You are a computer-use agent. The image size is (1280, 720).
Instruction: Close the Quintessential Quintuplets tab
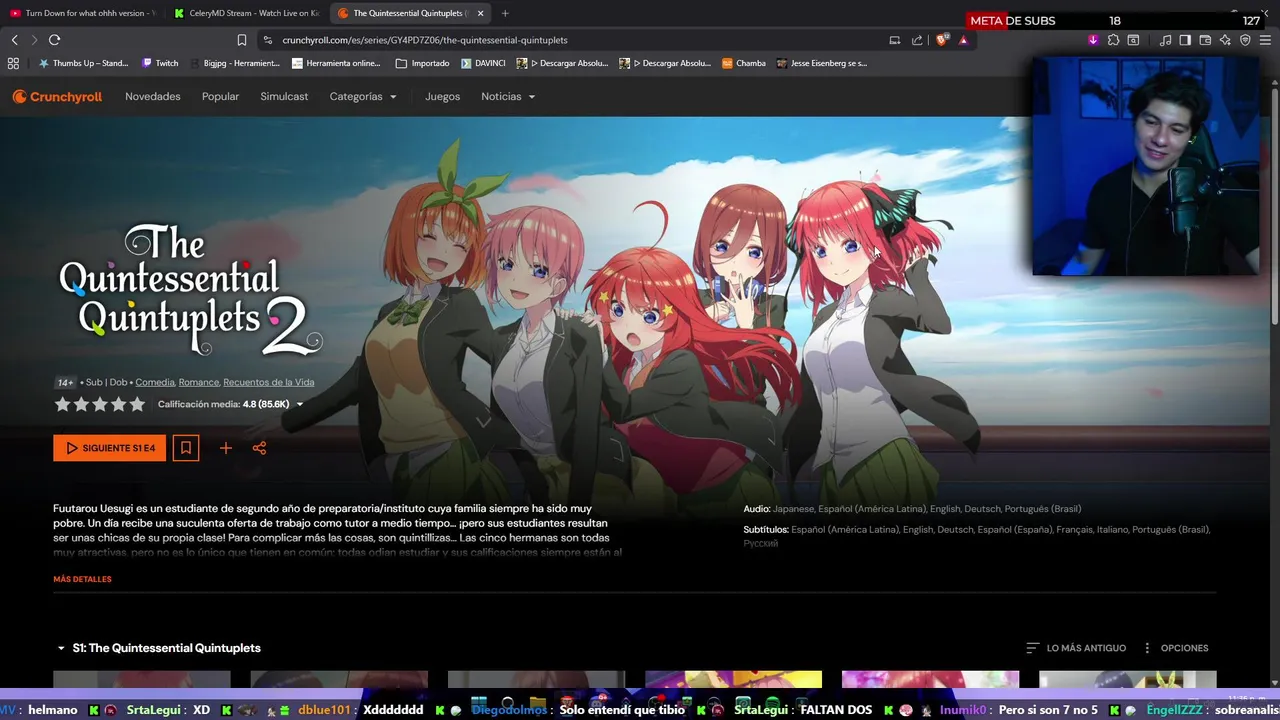click(480, 13)
